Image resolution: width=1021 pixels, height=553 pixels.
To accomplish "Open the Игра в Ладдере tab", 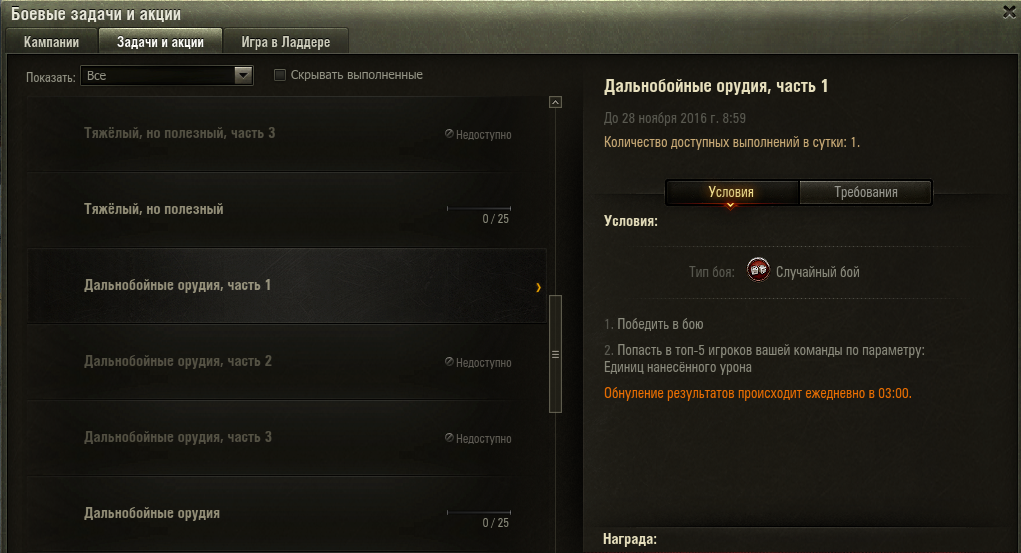I will [x=286, y=42].
